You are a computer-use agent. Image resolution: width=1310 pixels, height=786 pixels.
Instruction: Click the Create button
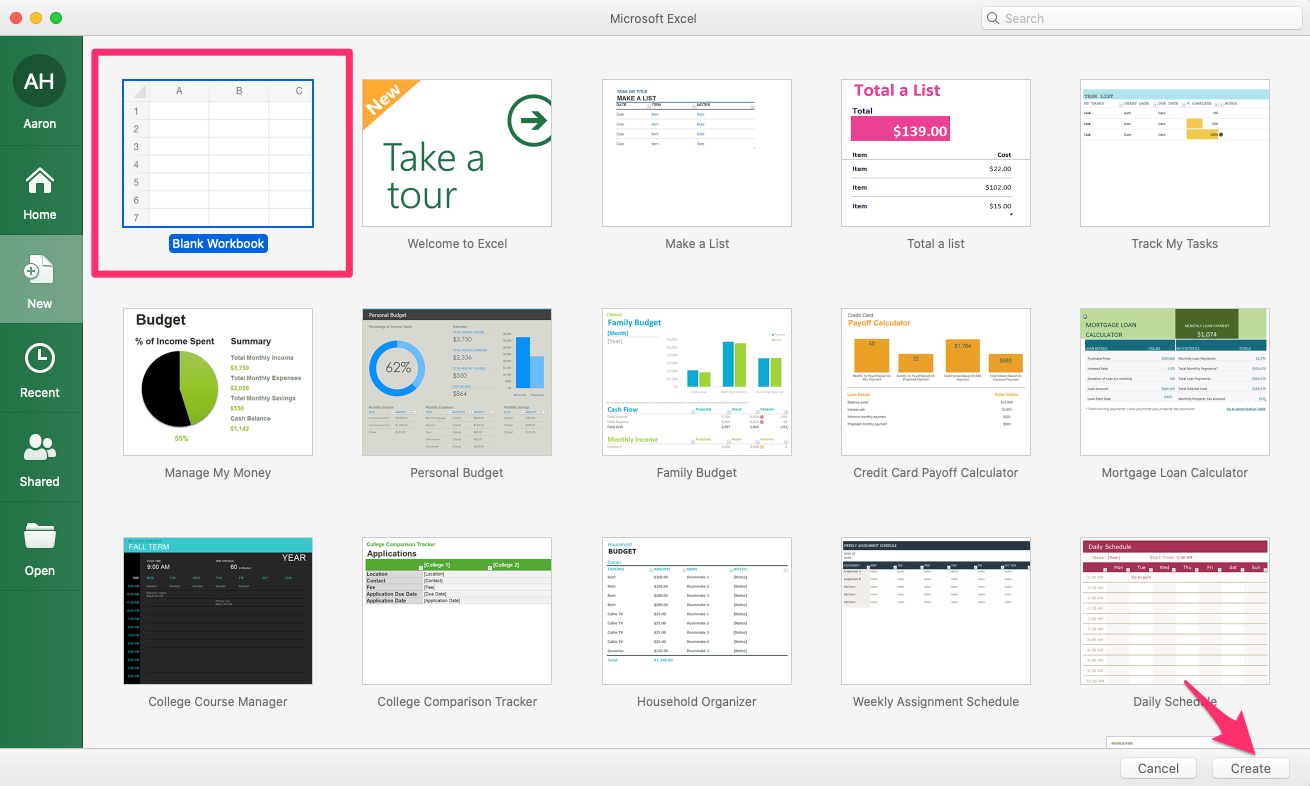click(x=1250, y=768)
